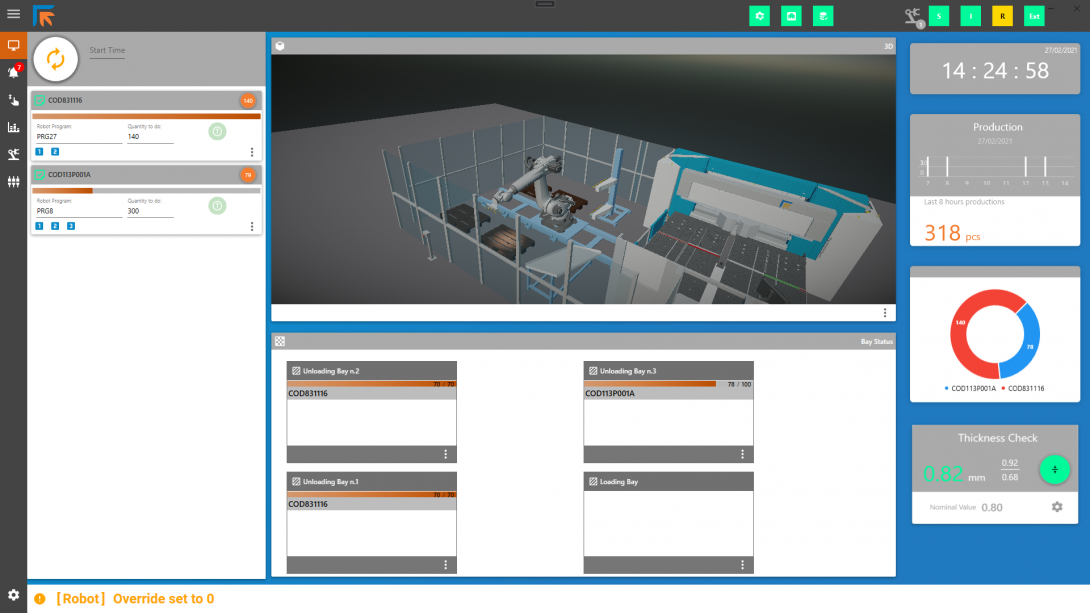Viewport: 1090px width, 613px height.
Task: Expand the 3D view options menu
Action: (884, 313)
